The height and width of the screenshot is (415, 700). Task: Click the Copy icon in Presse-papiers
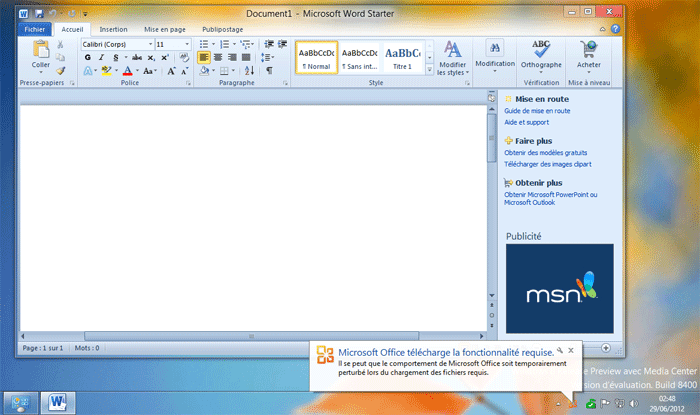point(60,58)
